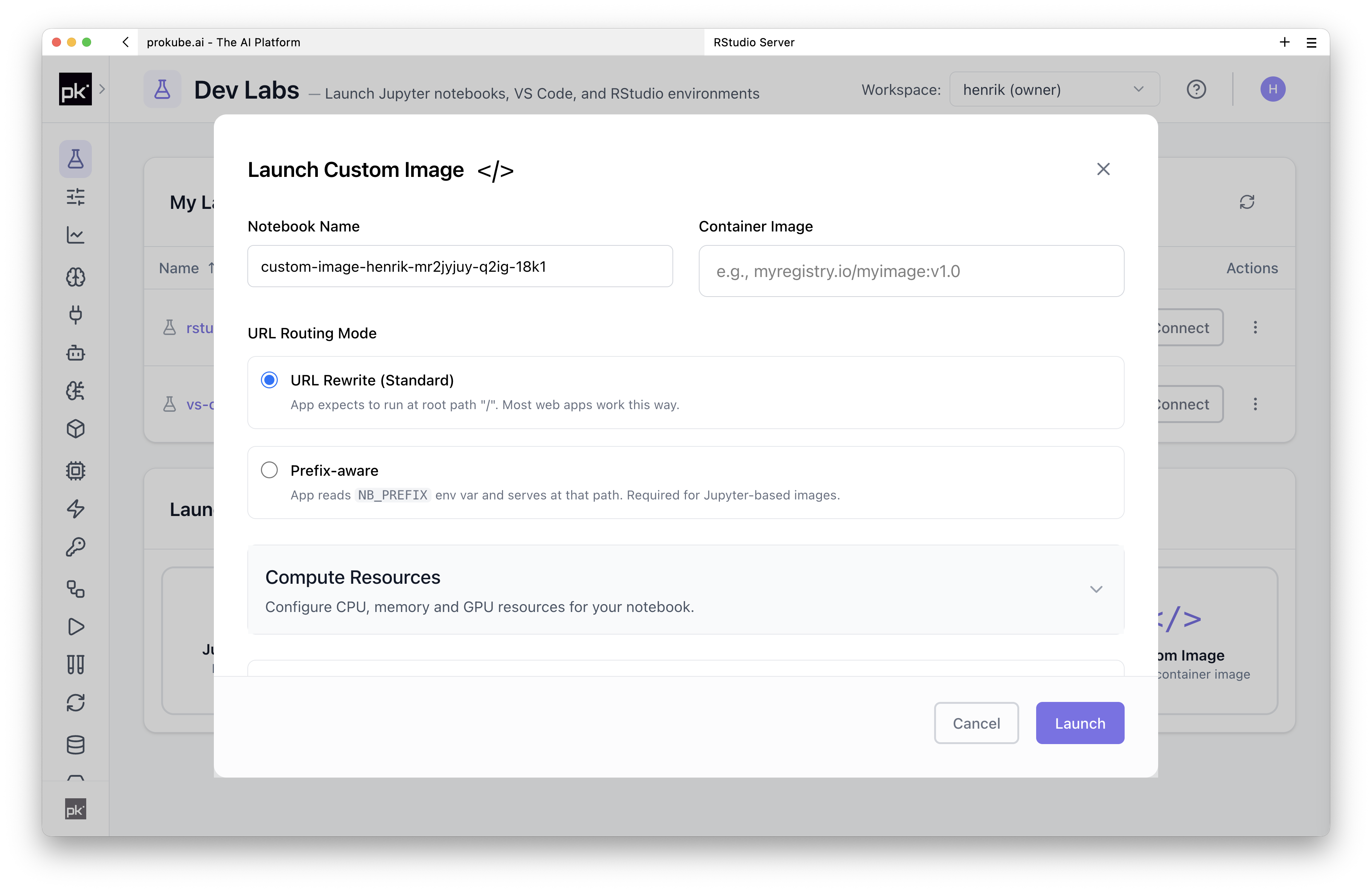Open the brain icon in sidebar
This screenshot has width=1372, height=892.
[76, 277]
